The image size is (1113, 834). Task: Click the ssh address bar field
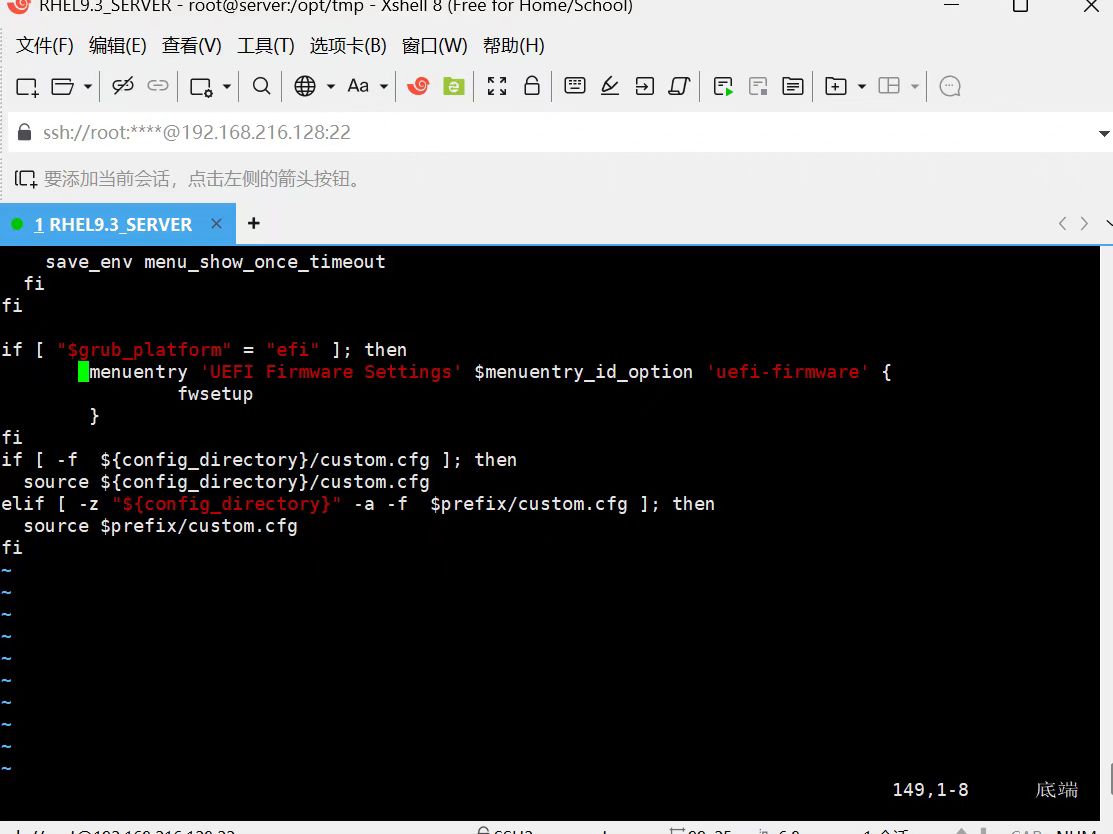pos(400,132)
